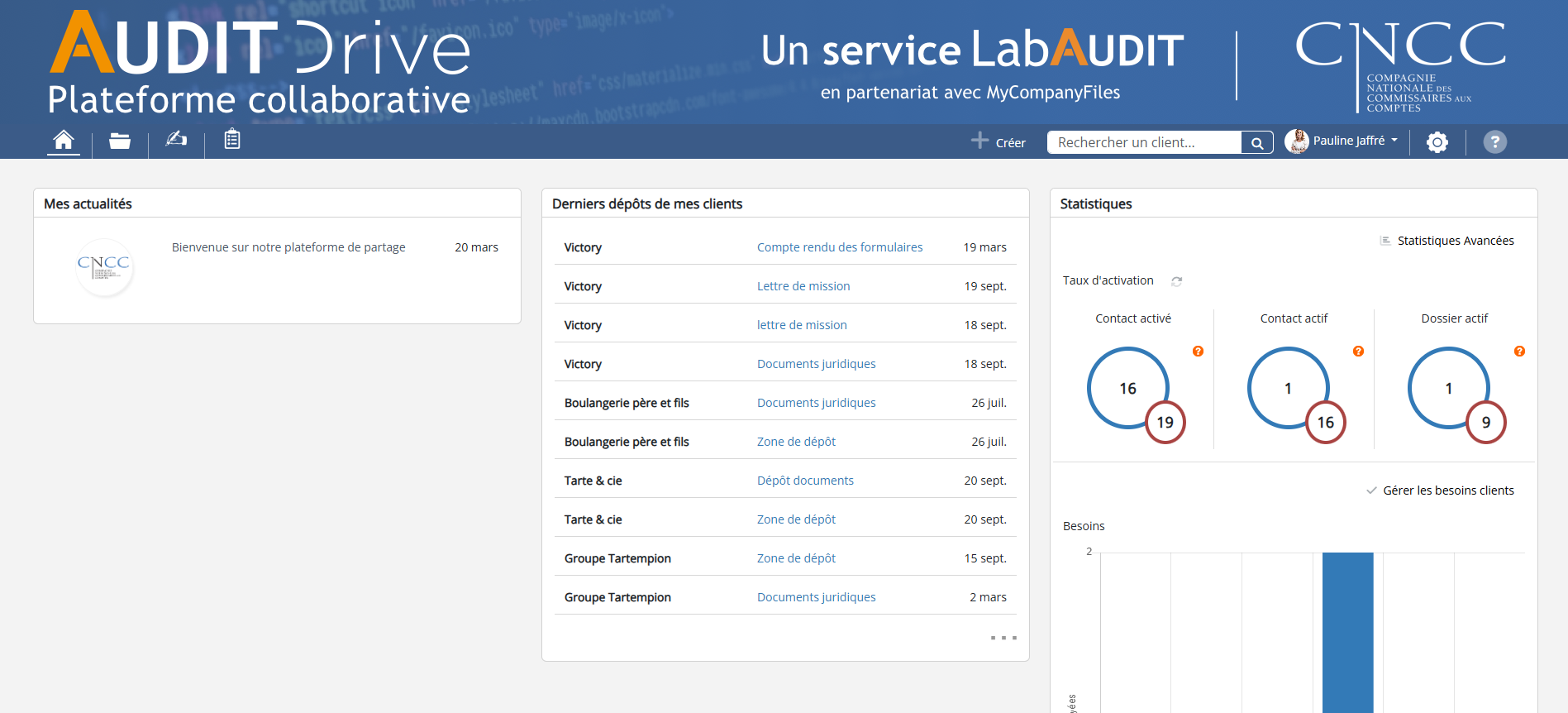Open the settings gear icon
This screenshot has height=713, width=1568.
point(1437,142)
